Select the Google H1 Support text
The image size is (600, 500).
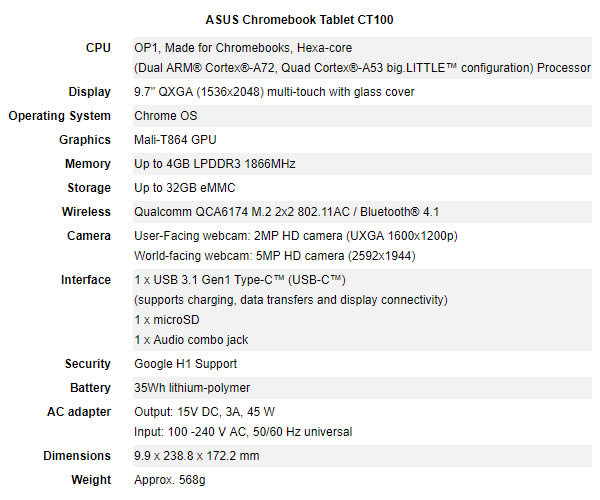(x=185, y=364)
